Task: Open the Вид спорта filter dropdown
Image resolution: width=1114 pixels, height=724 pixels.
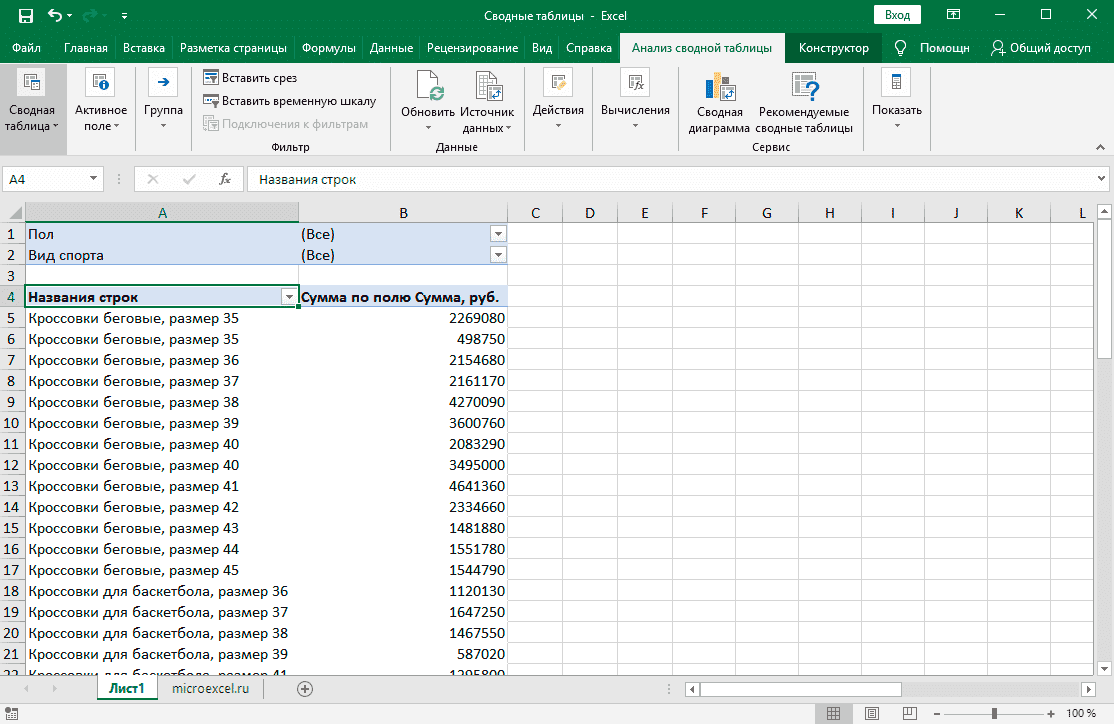Action: coord(498,255)
